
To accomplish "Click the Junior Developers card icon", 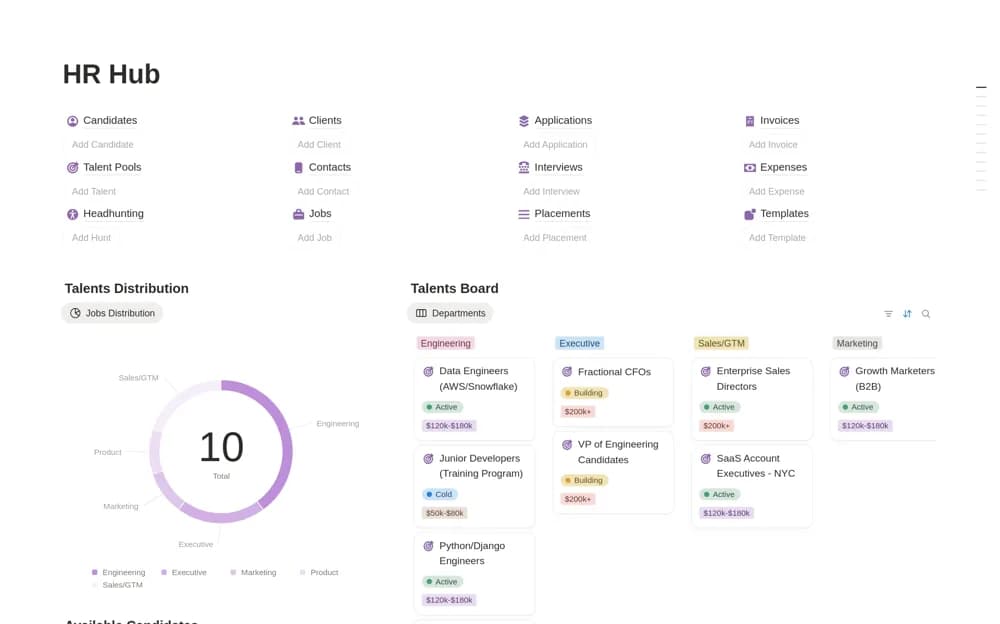I will 429,458.
